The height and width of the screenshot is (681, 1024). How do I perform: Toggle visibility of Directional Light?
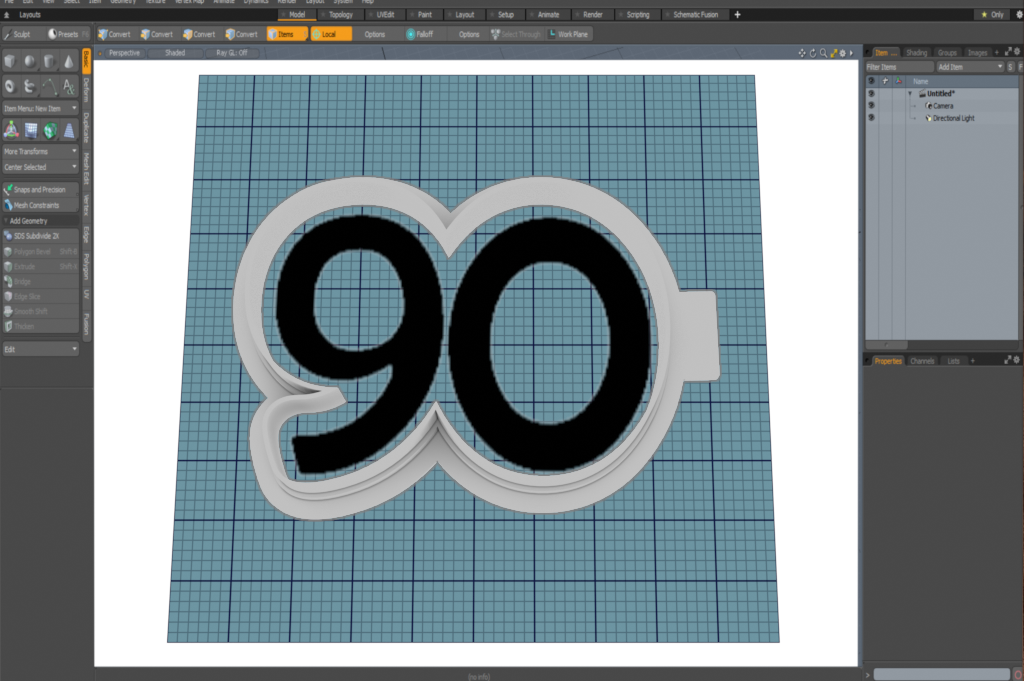(871, 118)
